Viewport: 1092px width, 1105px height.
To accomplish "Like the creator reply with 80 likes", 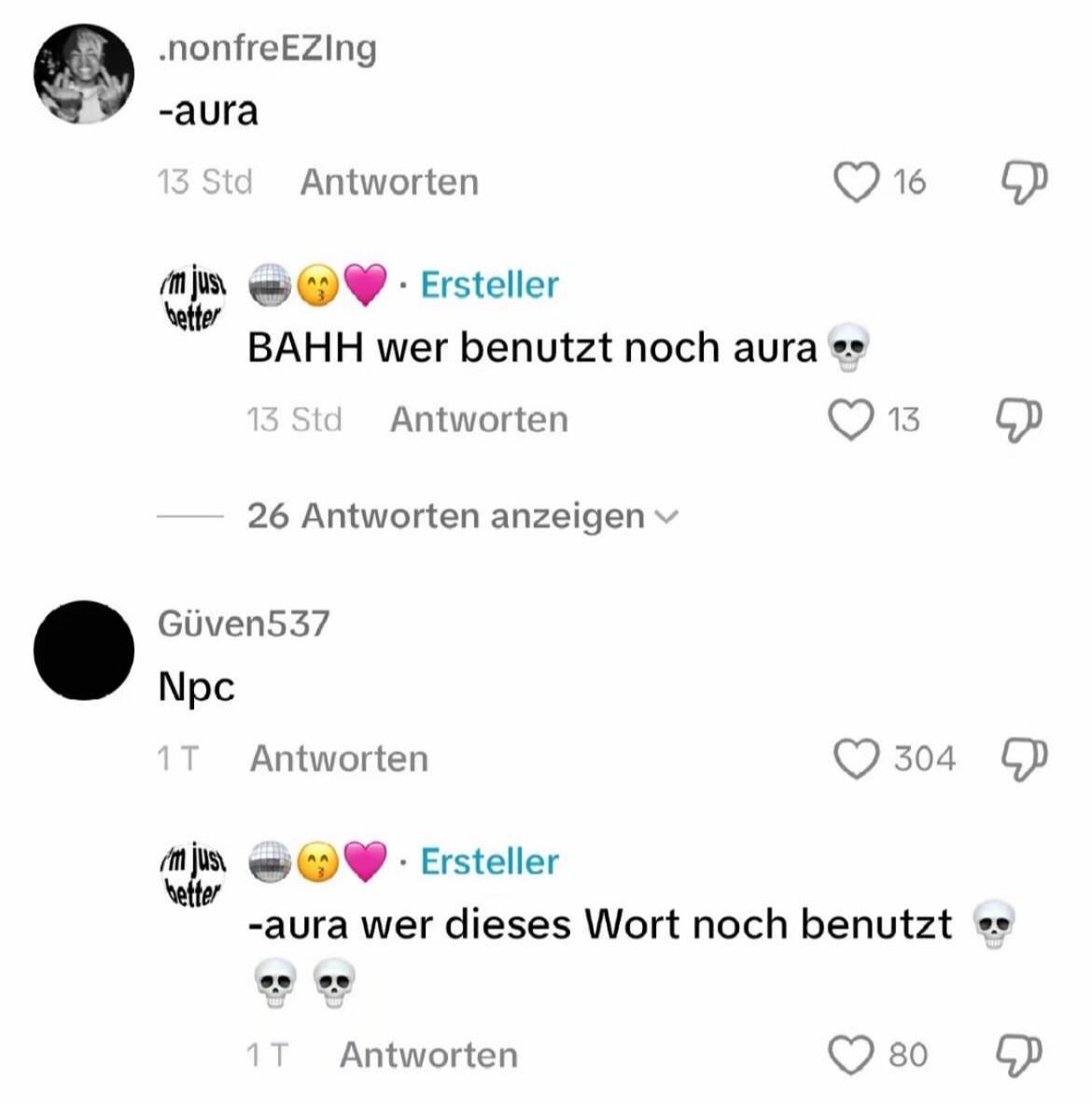I will pyautogui.click(x=851, y=1055).
